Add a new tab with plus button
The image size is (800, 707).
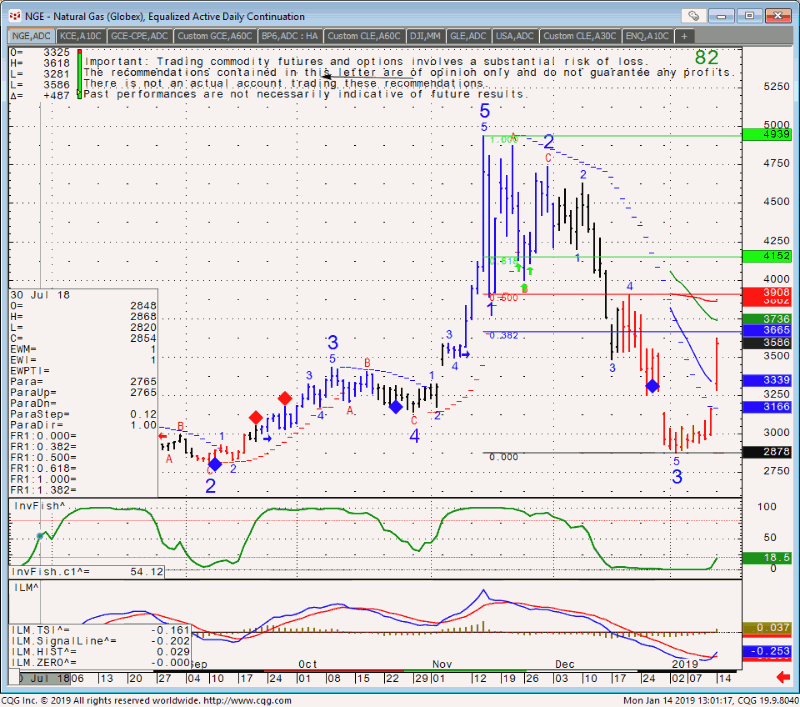[684, 36]
